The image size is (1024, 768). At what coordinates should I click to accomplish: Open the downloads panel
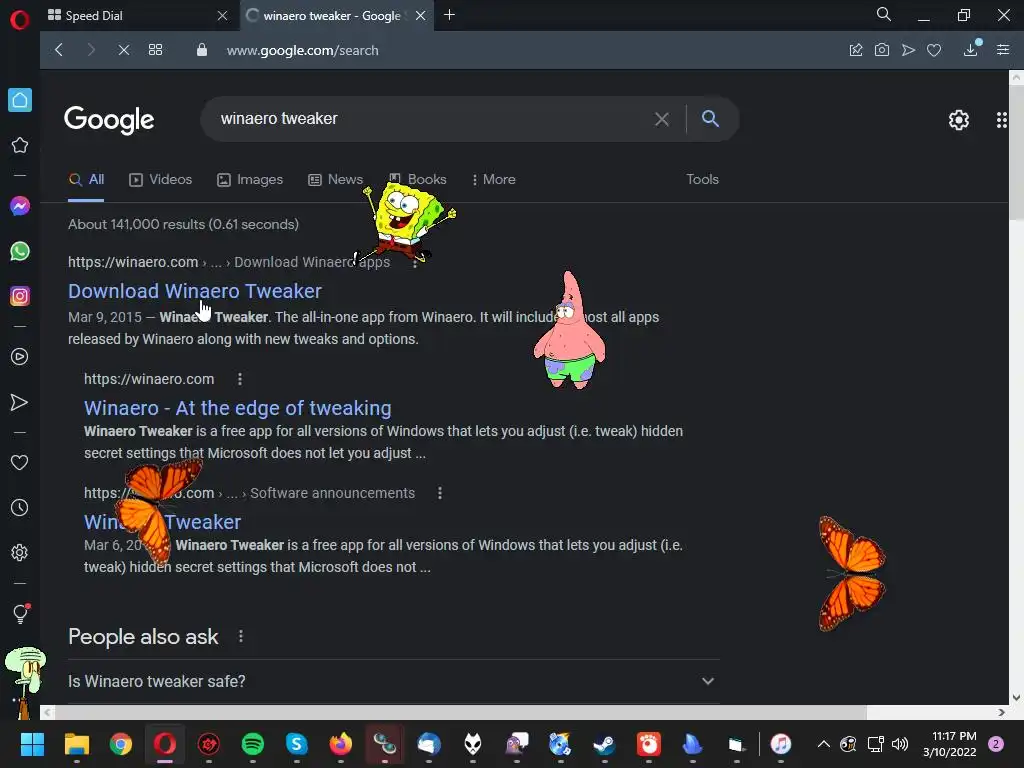click(971, 49)
